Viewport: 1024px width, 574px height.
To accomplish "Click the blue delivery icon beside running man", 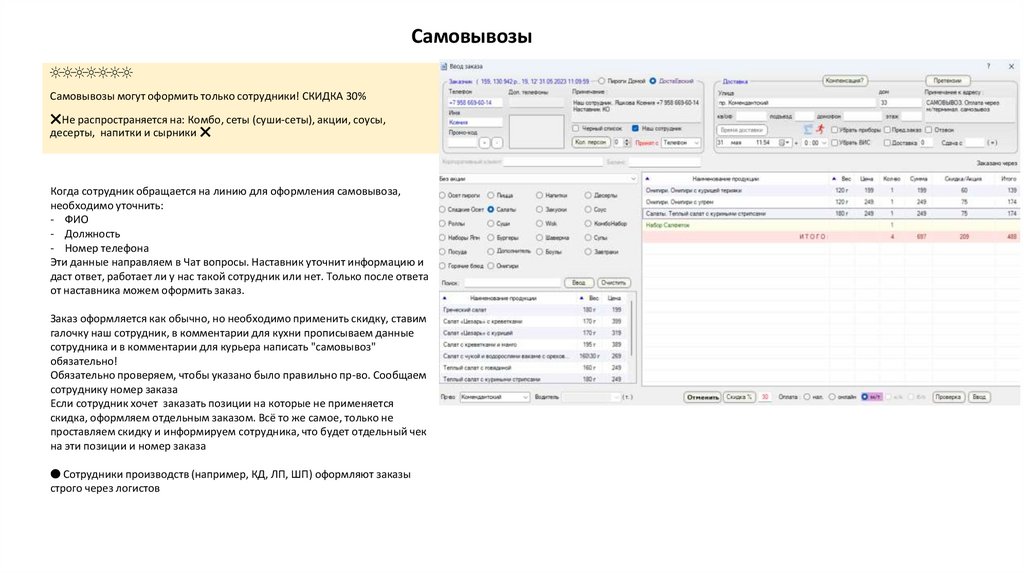I will click(808, 129).
